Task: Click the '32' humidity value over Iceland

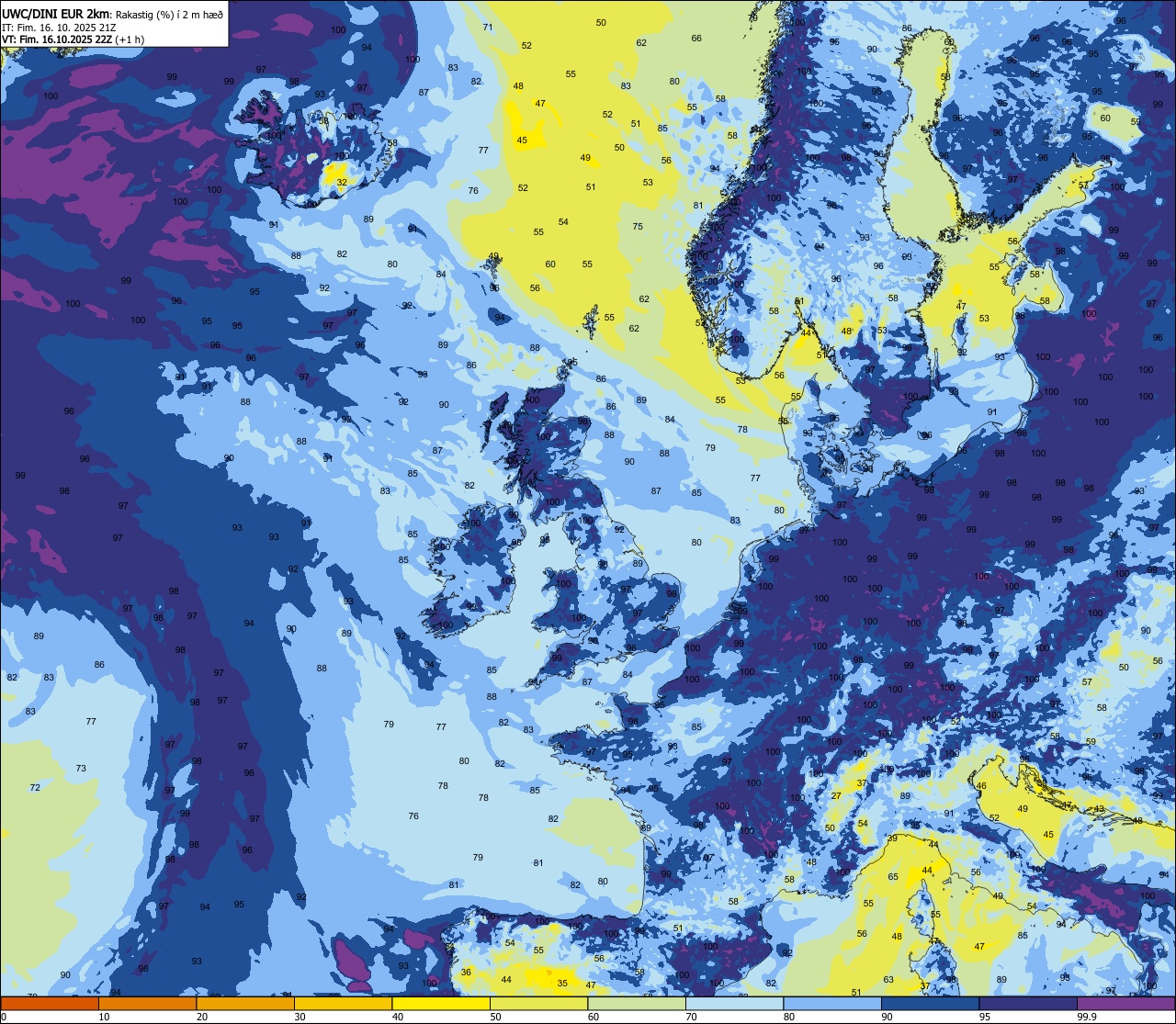Action: [342, 183]
